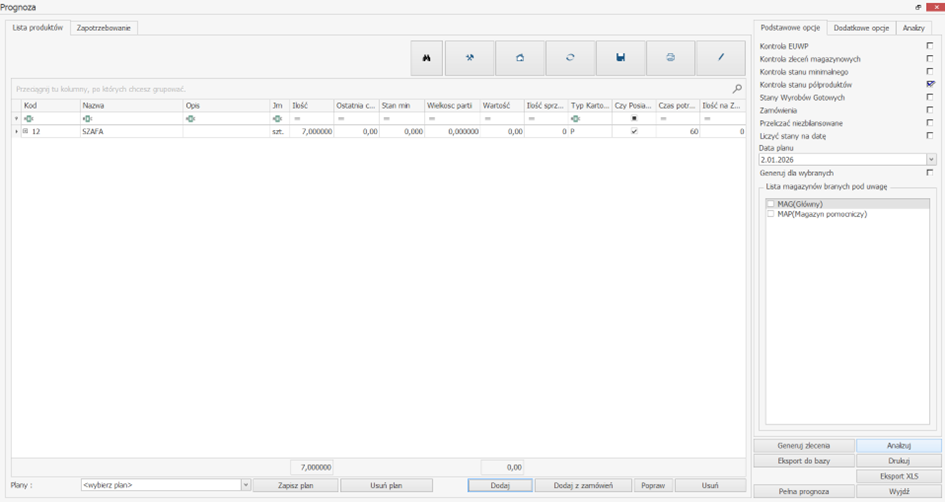
Task: Open the Plany plan selection dropdown
Action: pos(246,485)
